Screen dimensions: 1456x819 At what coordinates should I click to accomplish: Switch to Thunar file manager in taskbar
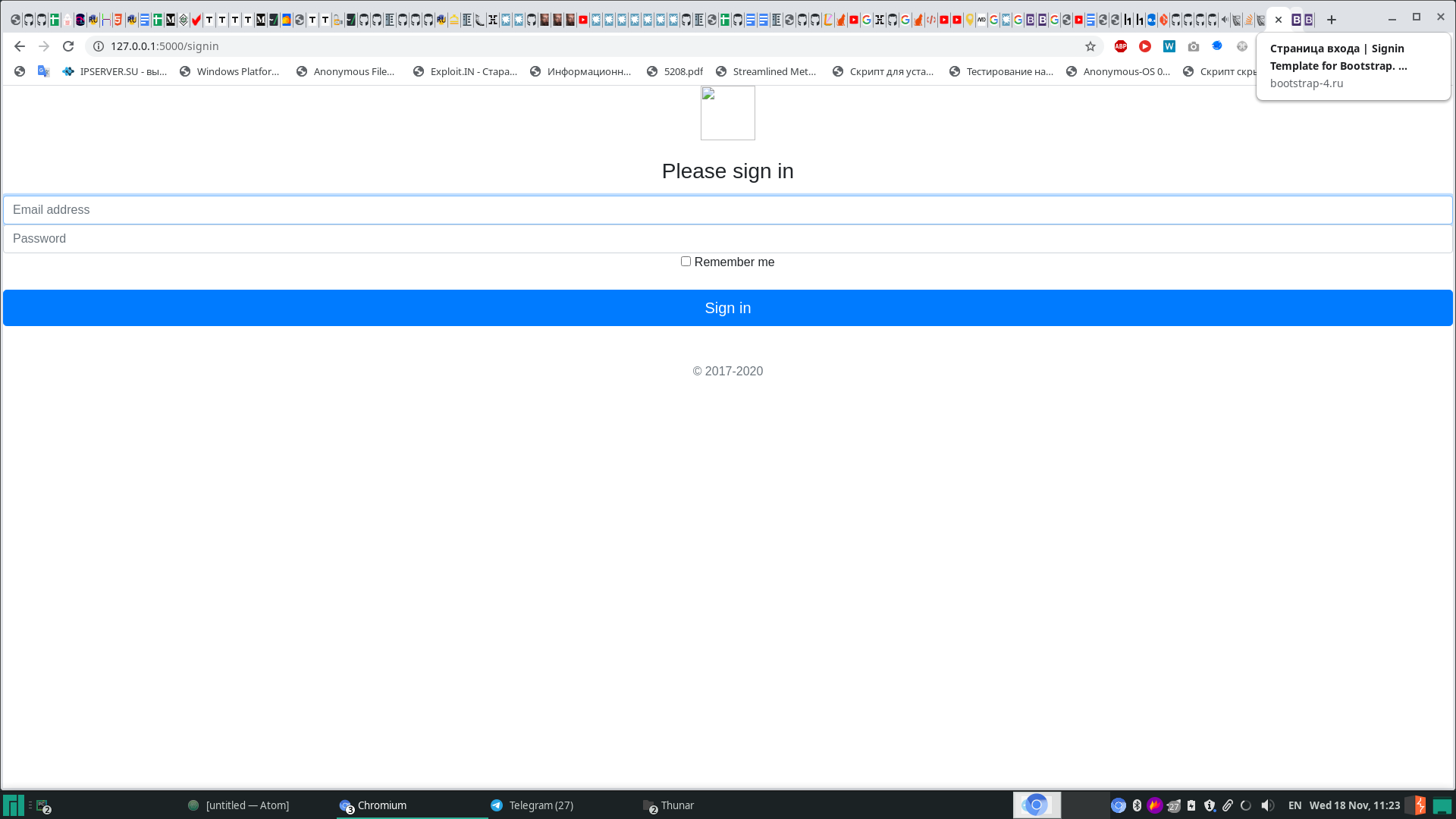669,805
